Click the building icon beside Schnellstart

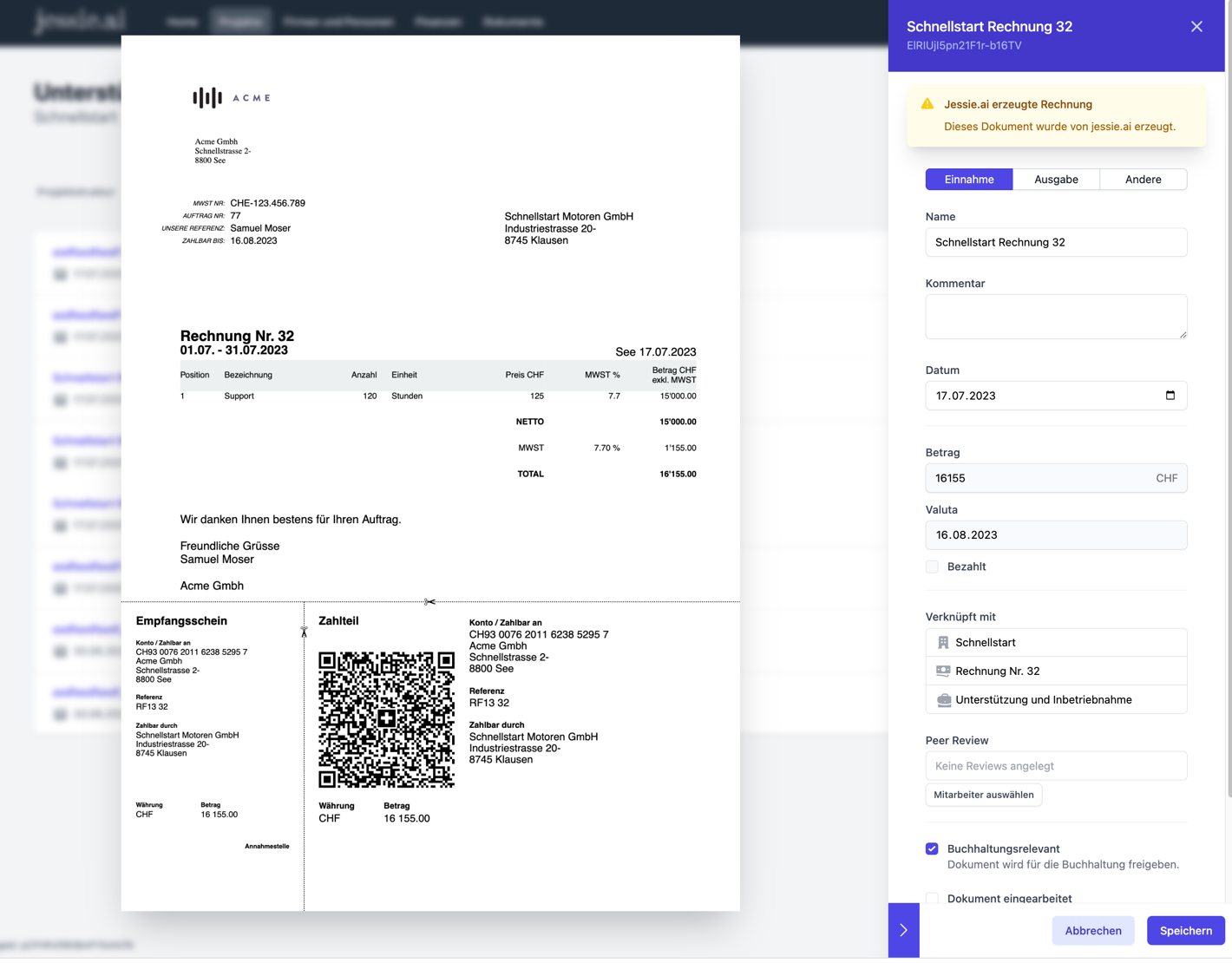pyautogui.click(x=943, y=643)
